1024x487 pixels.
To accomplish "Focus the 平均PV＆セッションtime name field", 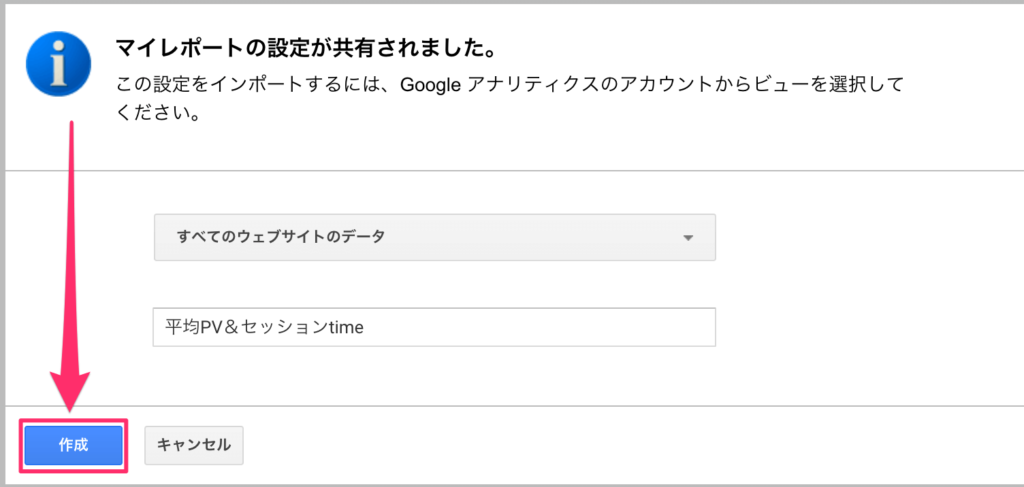I will pos(434,327).
